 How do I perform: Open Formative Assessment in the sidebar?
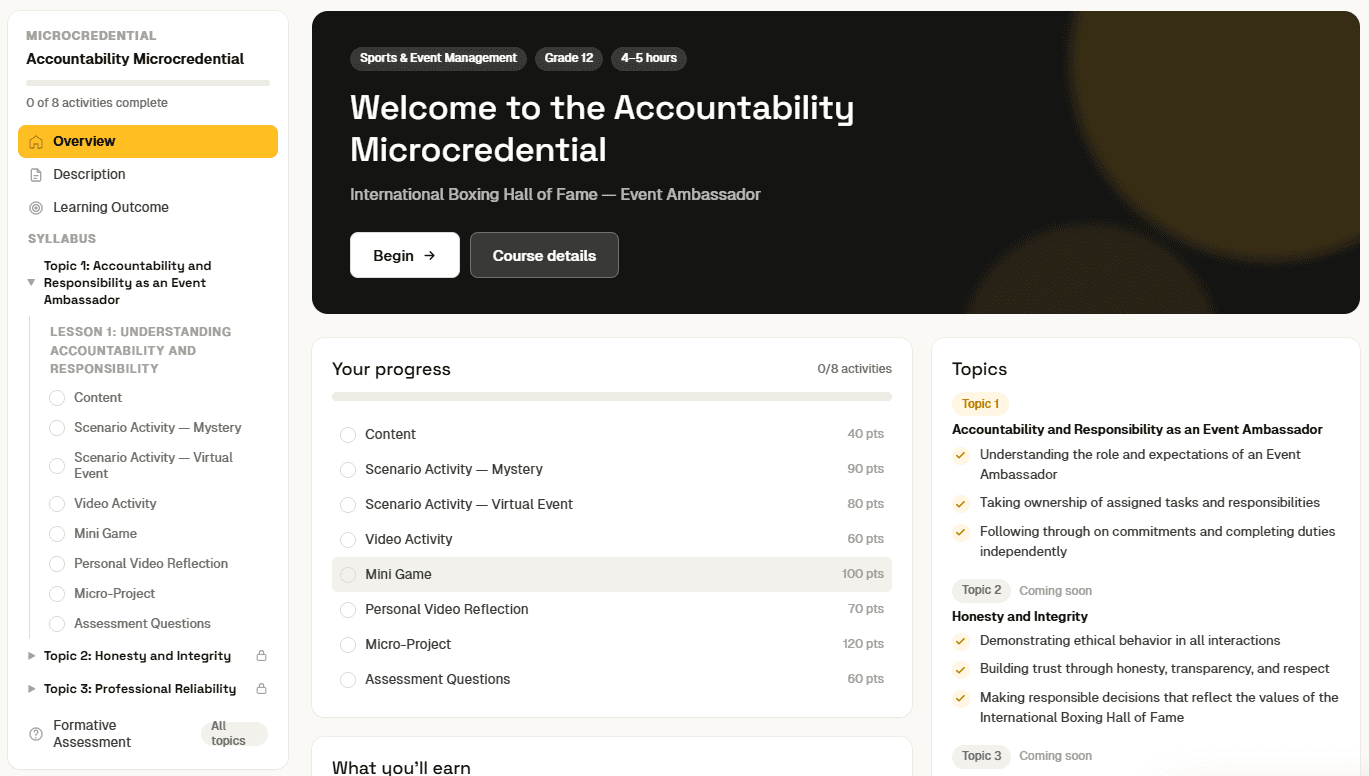[x=148, y=734]
